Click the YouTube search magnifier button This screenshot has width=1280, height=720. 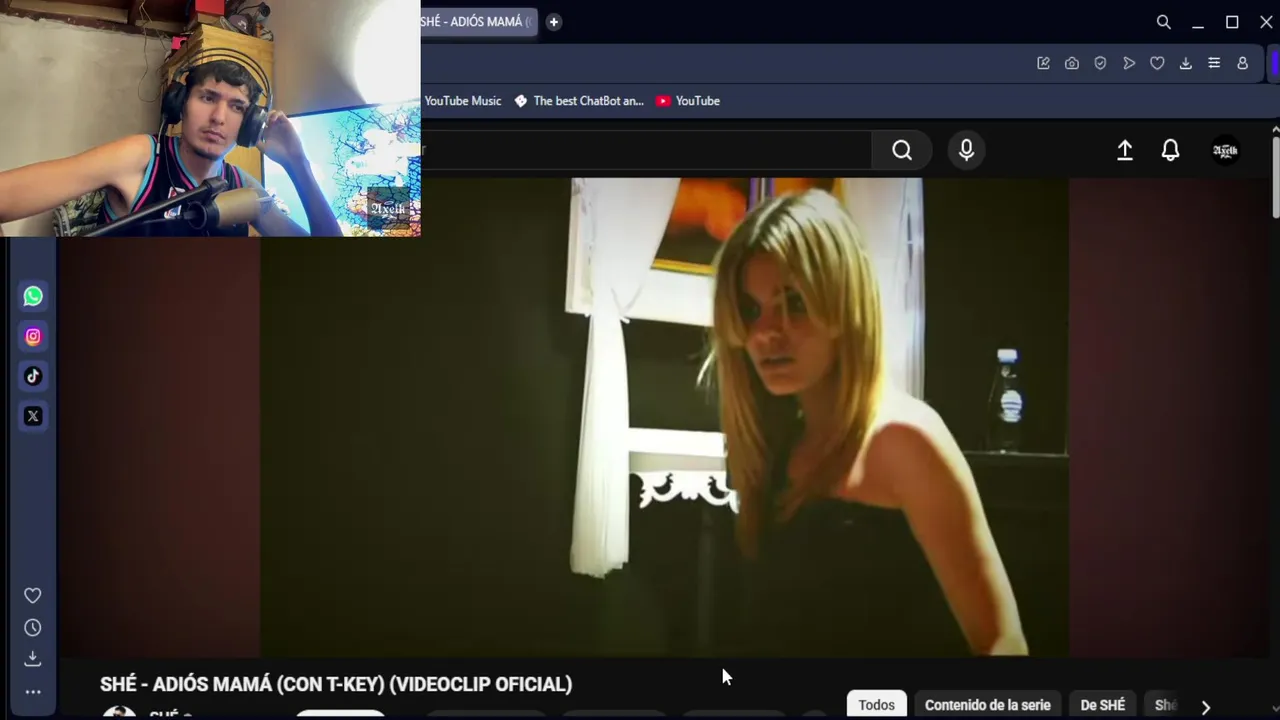tap(902, 150)
